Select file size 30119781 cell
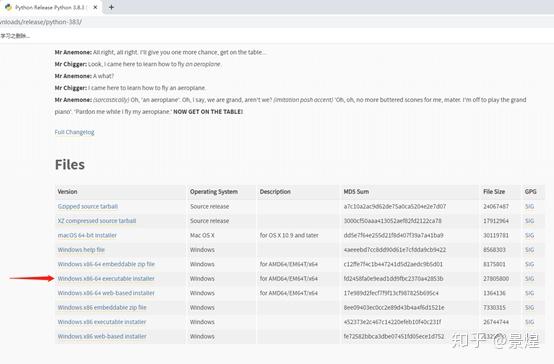The height and width of the screenshot is (364, 554). [496, 235]
